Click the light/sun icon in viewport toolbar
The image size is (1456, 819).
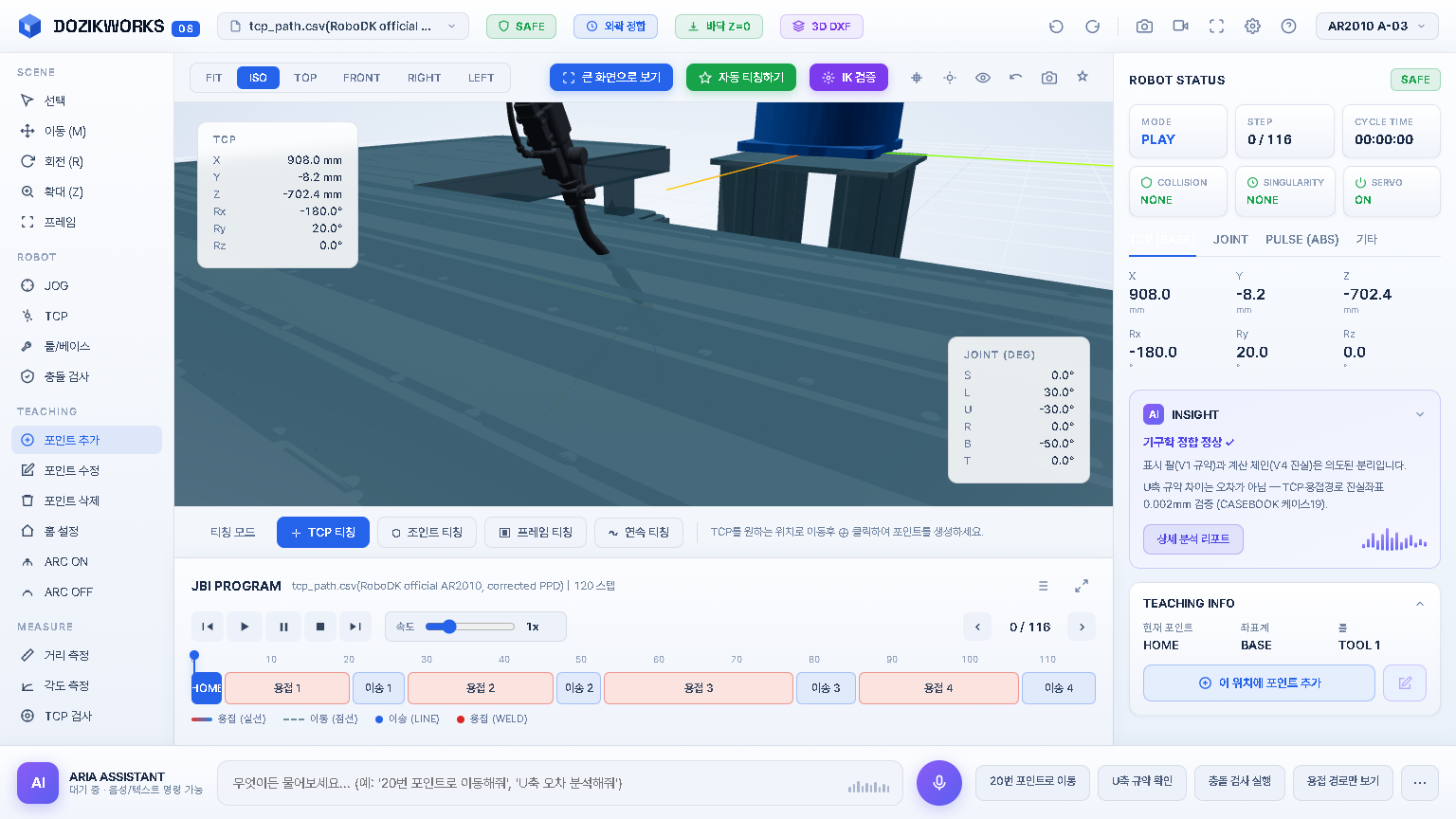pos(950,78)
